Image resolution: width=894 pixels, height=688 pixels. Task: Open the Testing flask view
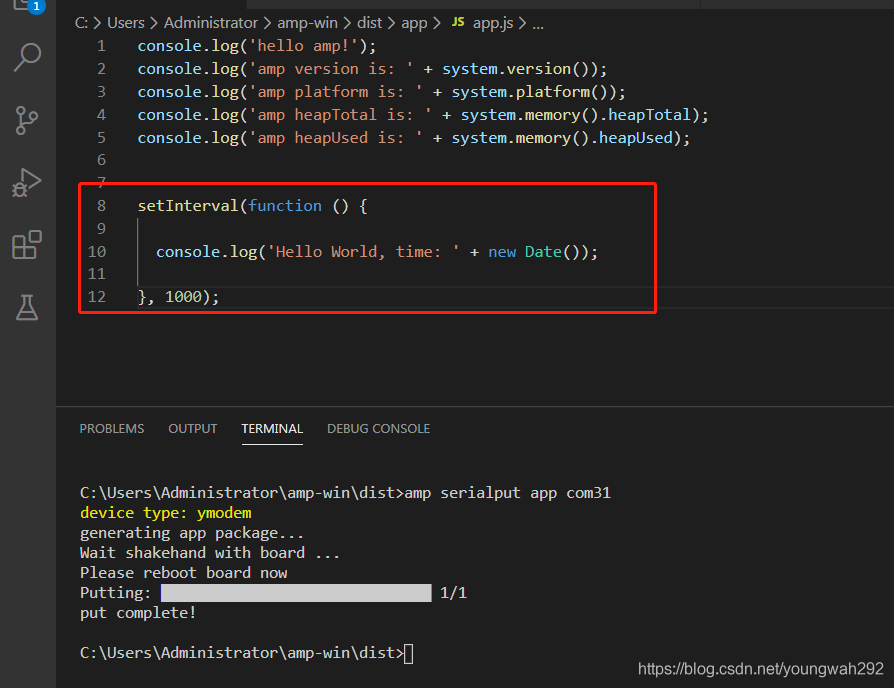tap(27, 308)
